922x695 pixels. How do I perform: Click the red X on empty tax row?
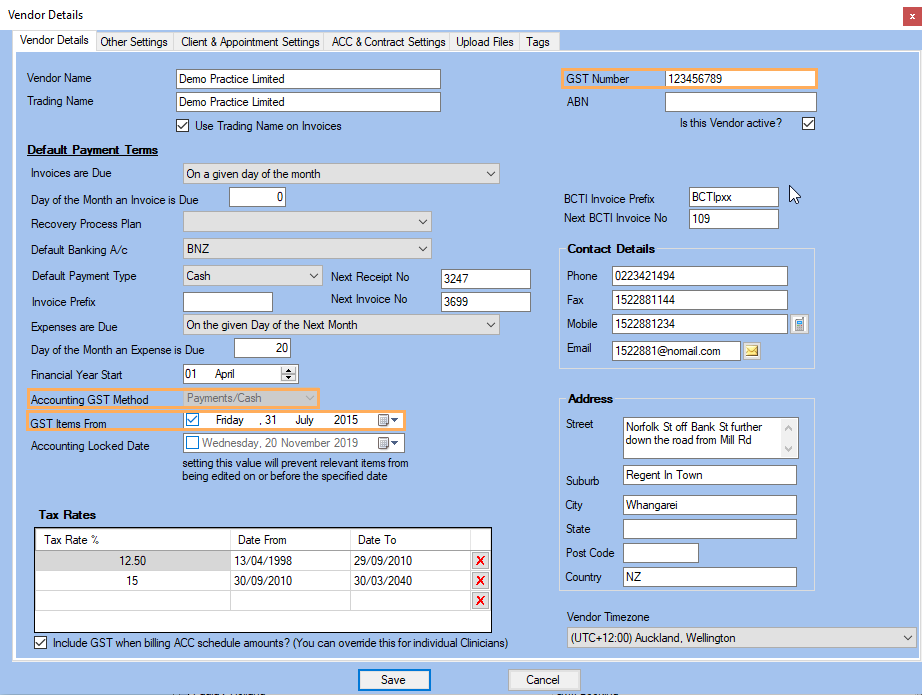480,600
